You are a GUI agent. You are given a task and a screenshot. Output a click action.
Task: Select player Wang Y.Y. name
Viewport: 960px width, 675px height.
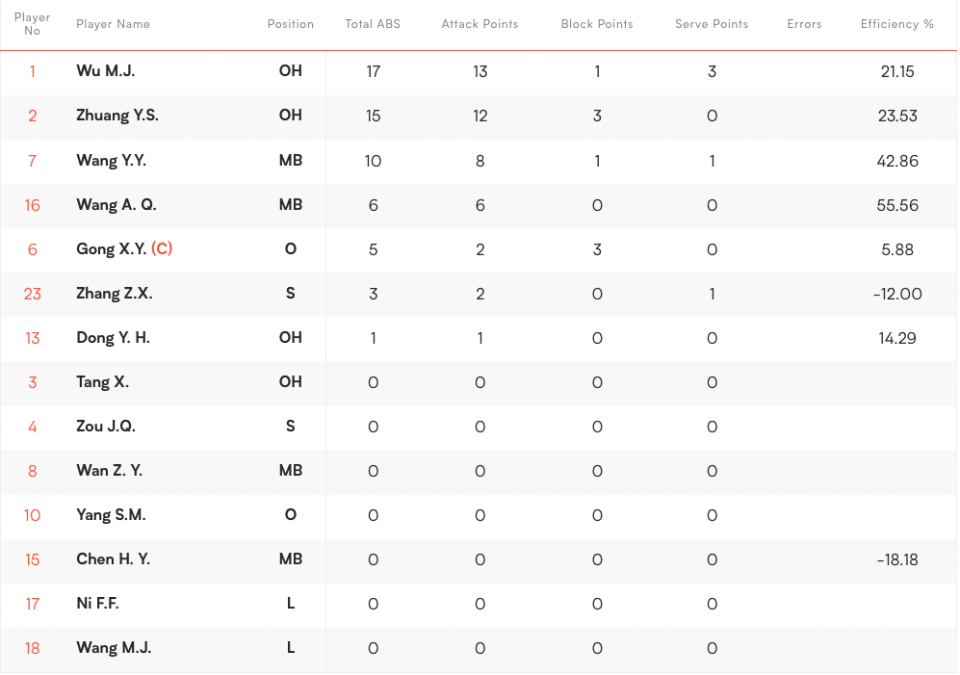[111, 160]
